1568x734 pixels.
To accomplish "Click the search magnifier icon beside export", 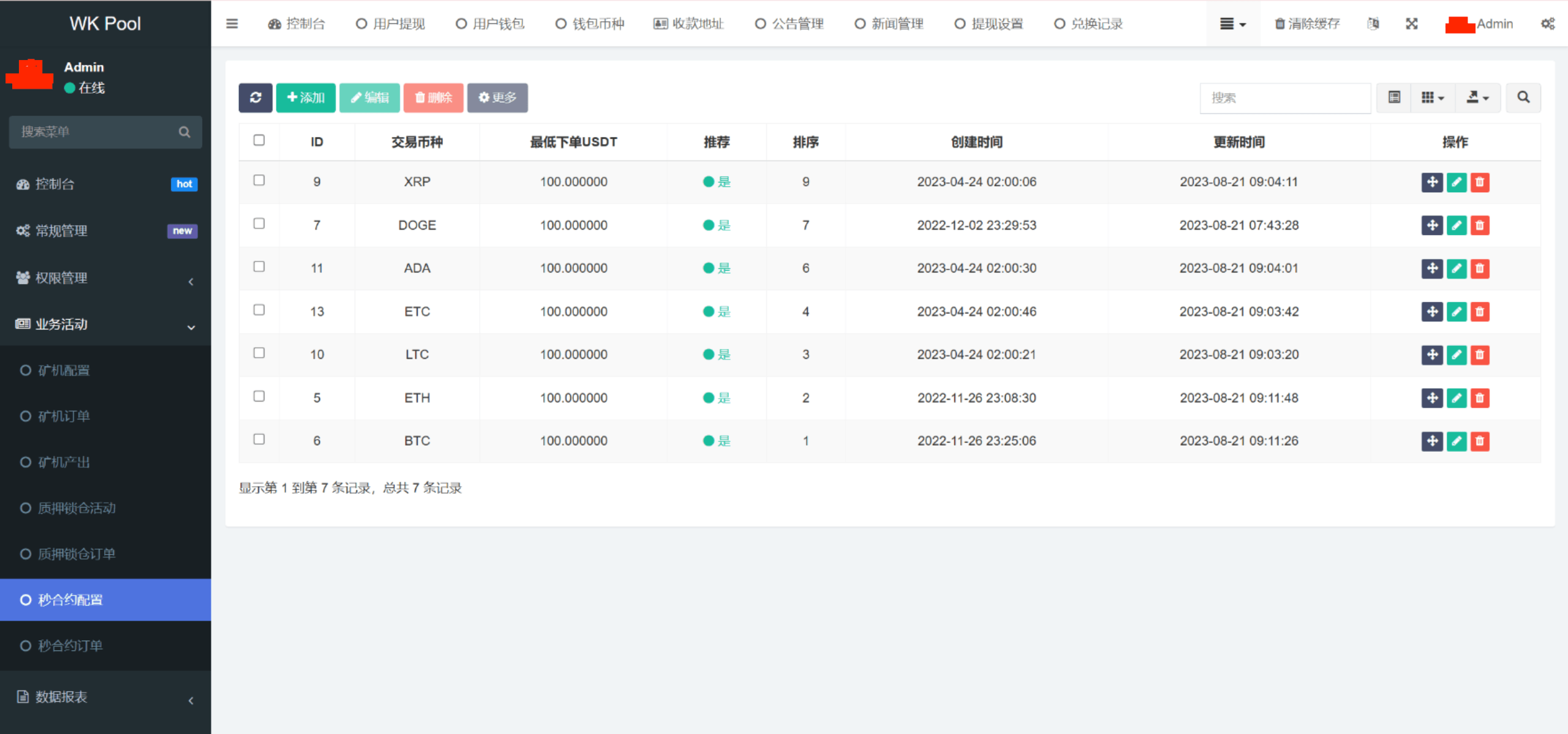I will coord(1523,97).
